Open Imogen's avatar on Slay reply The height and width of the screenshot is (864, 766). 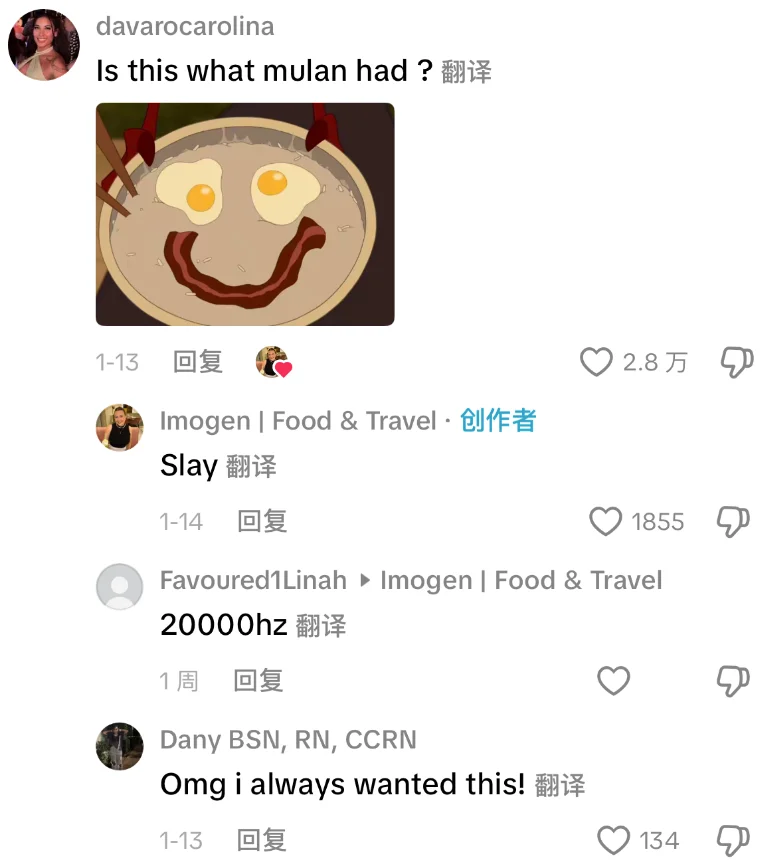click(120, 427)
